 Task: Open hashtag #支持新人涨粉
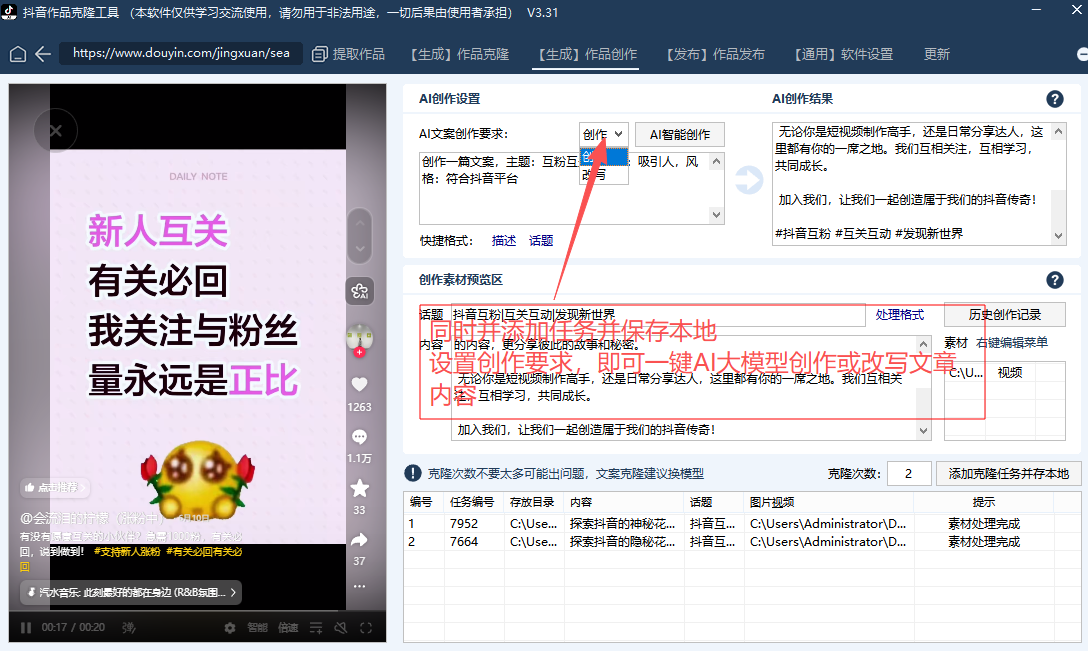coord(127,552)
